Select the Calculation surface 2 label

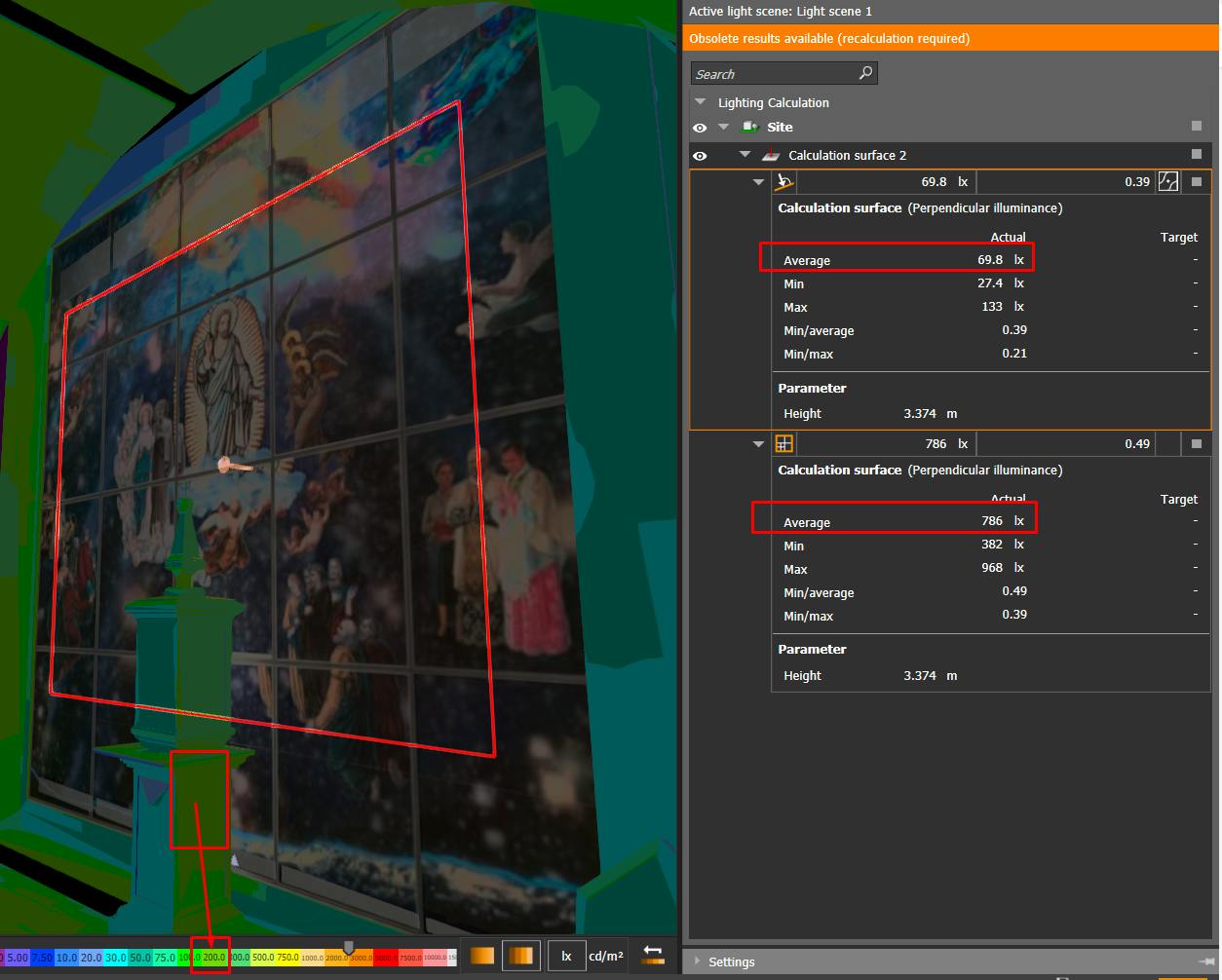(x=847, y=155)
